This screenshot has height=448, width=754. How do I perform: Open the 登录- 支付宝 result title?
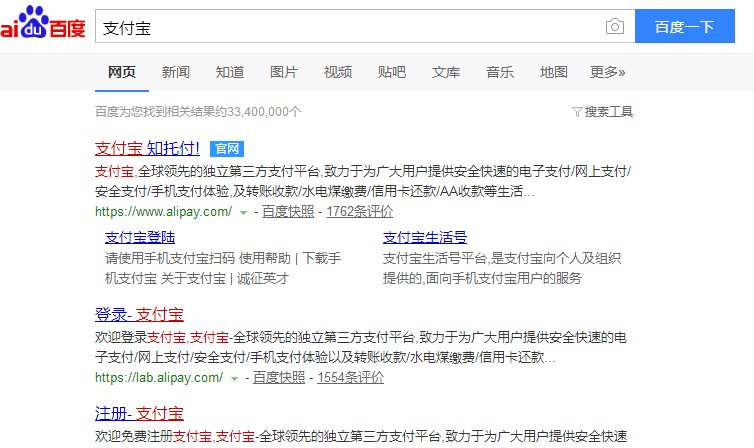139,315
